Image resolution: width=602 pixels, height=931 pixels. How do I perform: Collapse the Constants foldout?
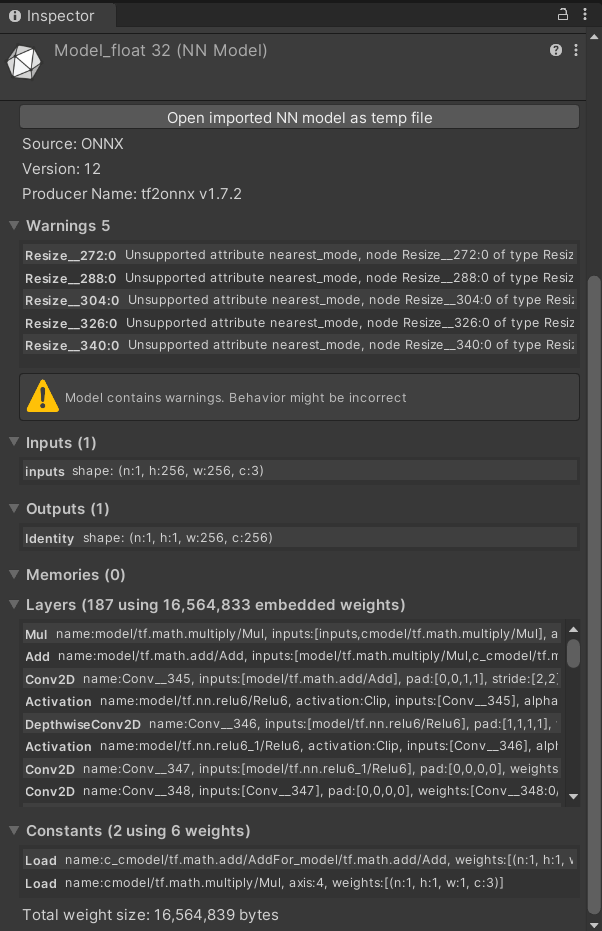[14, 831]
